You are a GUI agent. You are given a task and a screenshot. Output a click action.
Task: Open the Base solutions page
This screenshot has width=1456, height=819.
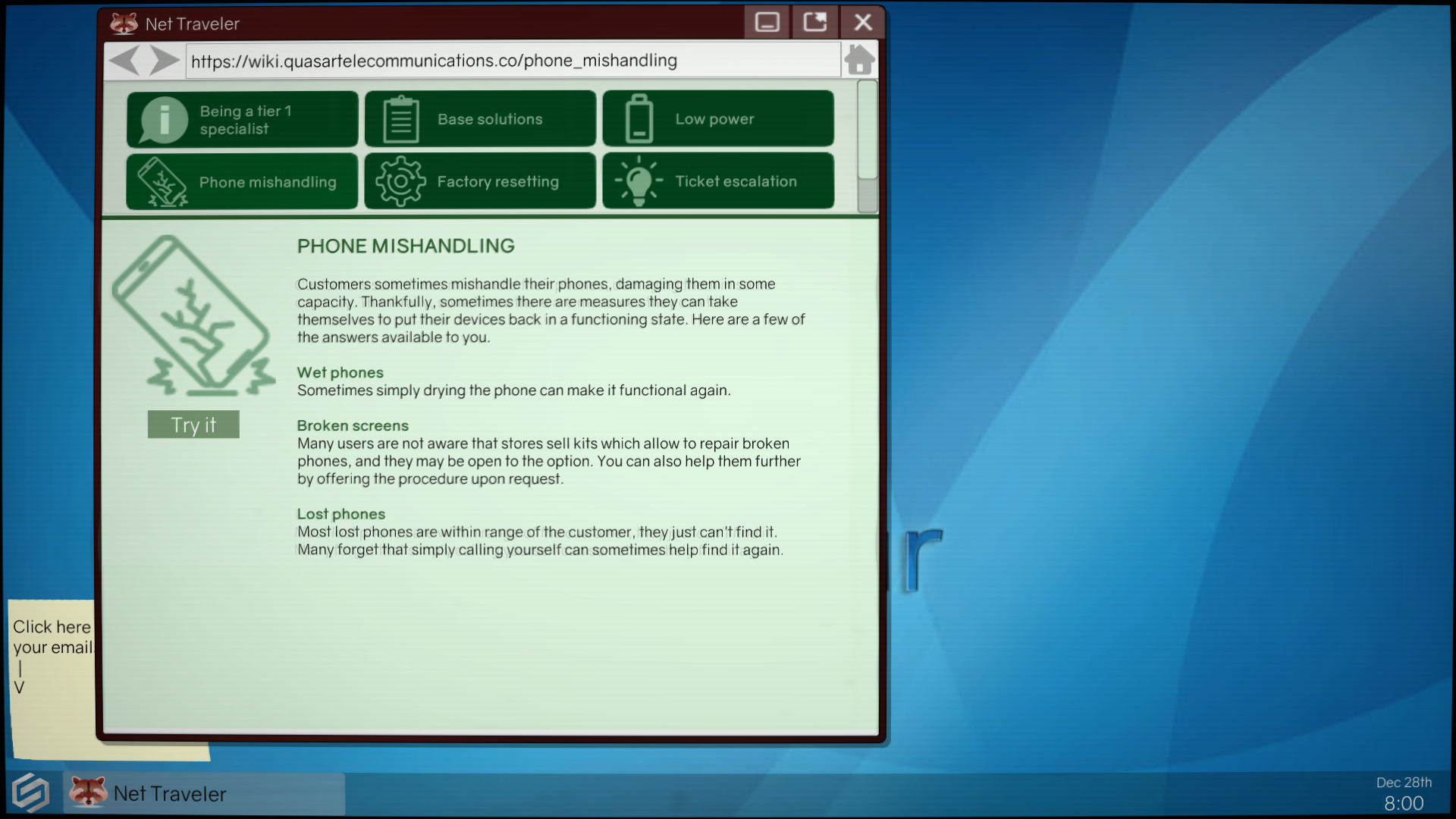[x=480, y=119]
